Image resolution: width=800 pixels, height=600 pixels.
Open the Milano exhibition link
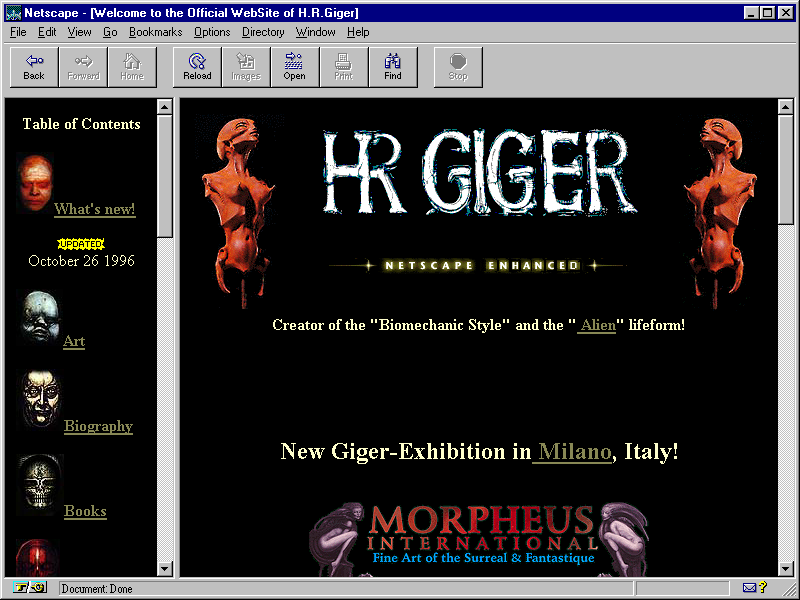(572, 451)
